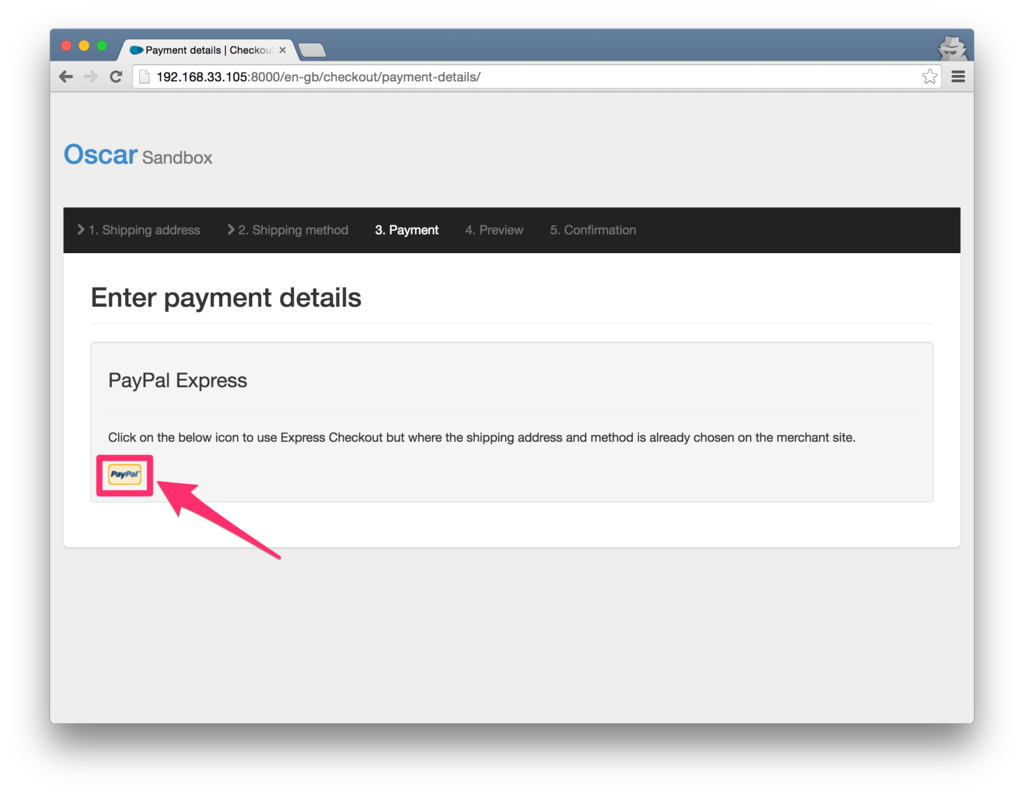Select the 3. Payment step

[x=406, y=230]
